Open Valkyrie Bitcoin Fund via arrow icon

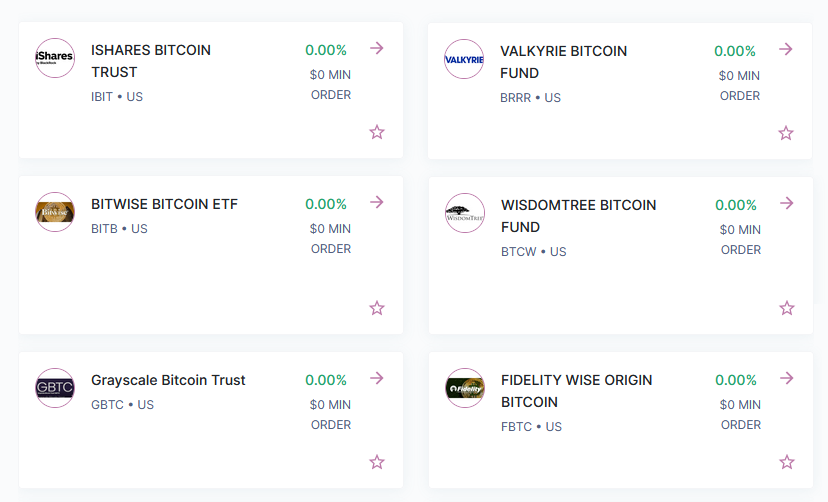click(786, 49)
